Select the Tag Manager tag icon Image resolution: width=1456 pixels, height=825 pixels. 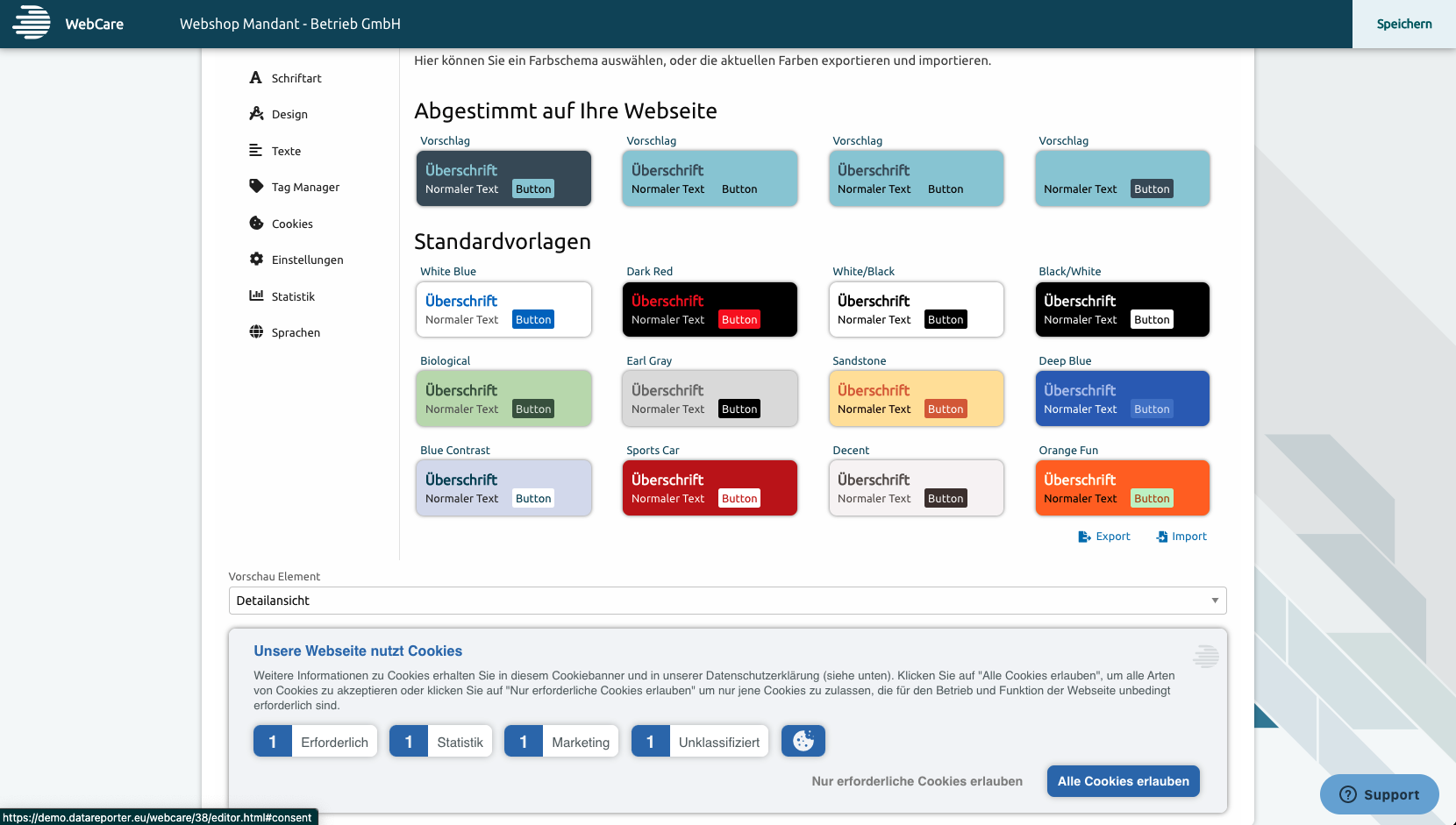(x=256, y=187)
